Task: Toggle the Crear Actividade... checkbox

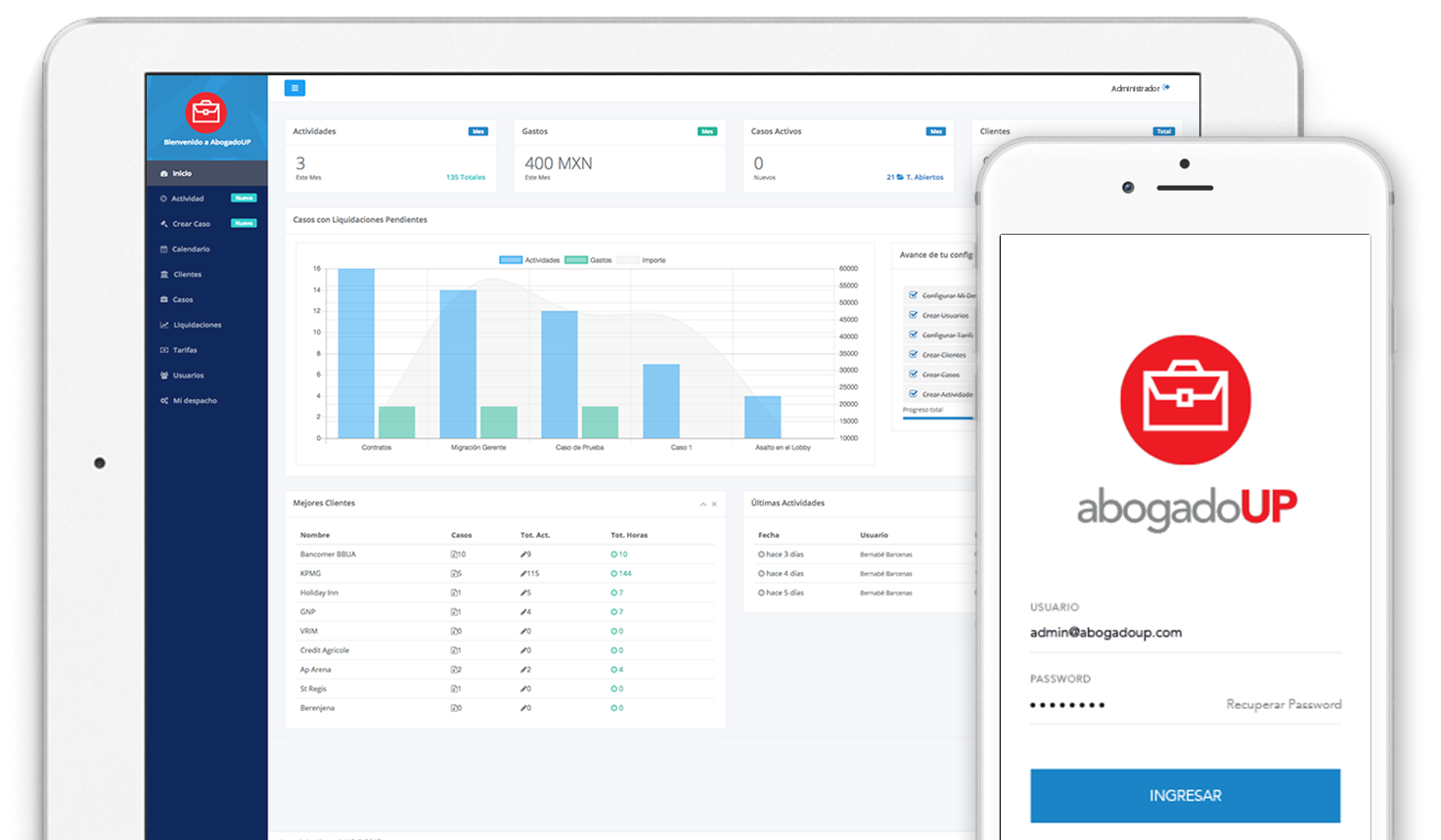Action: tap(913, 393)
